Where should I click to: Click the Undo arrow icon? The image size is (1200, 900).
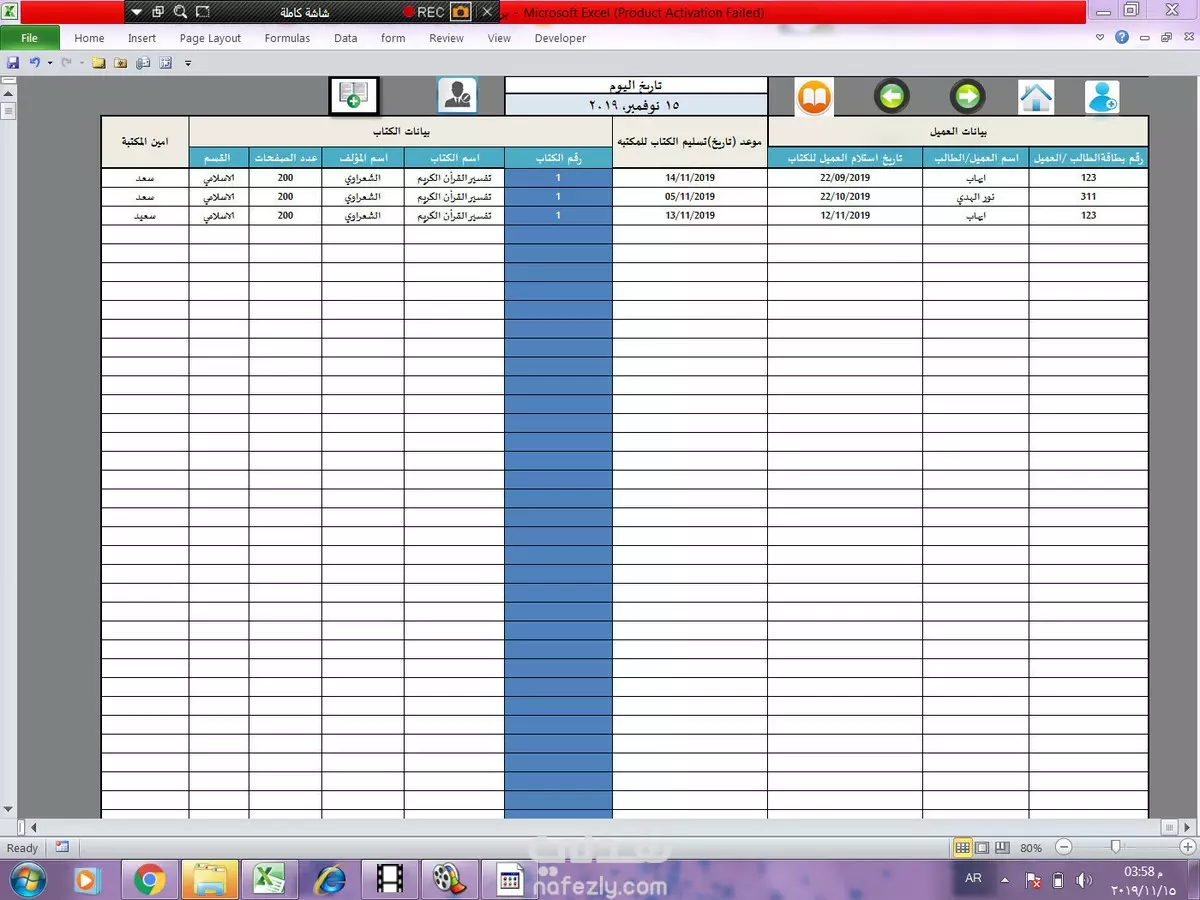point(34,63)
